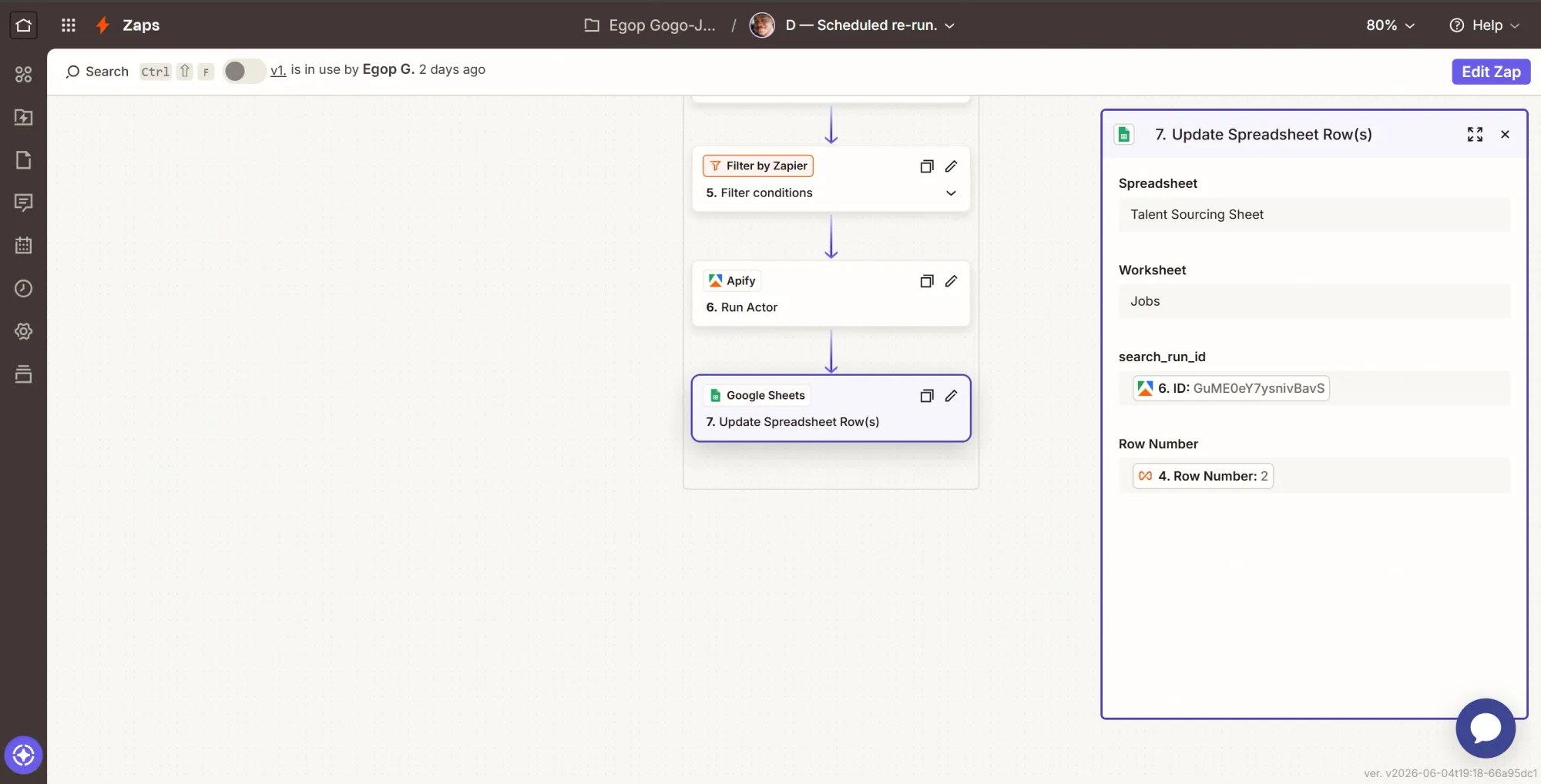Select the 5. Filter conditions step text

point(759,193)
